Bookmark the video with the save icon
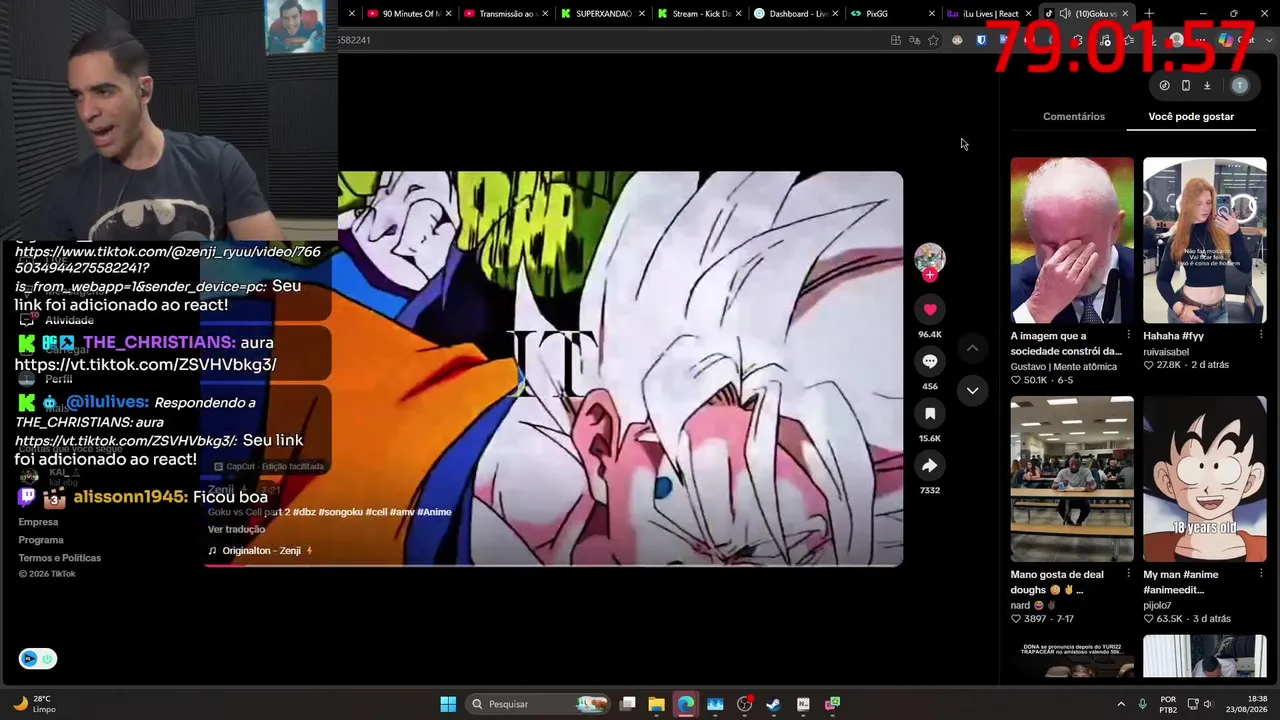The image size is (1280, 720). [x=930, y=414]
